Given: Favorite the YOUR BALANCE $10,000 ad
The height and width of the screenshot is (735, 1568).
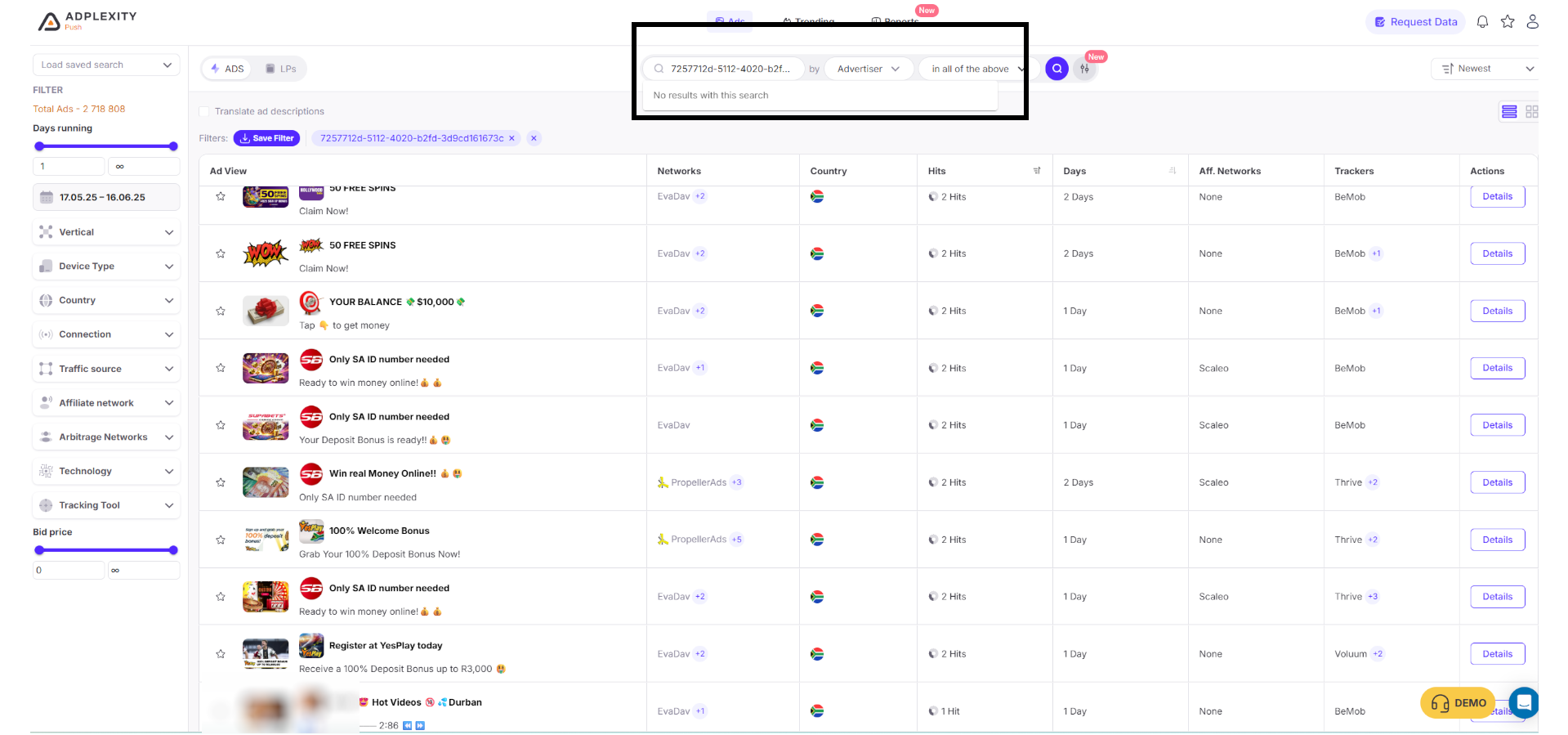Looking at the screenshot, I should point(221,311).
